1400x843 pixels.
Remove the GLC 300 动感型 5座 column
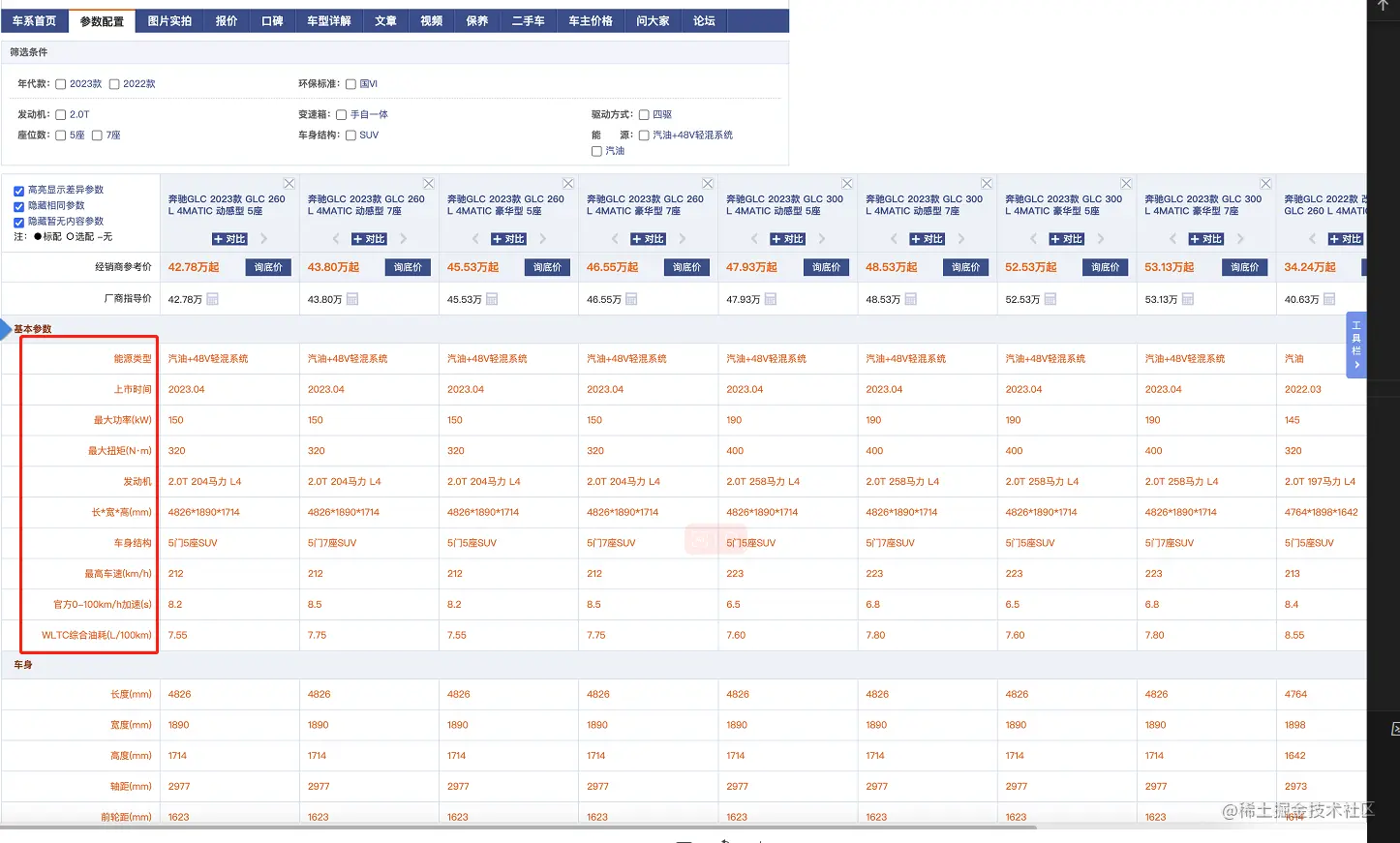coord(846,184)
